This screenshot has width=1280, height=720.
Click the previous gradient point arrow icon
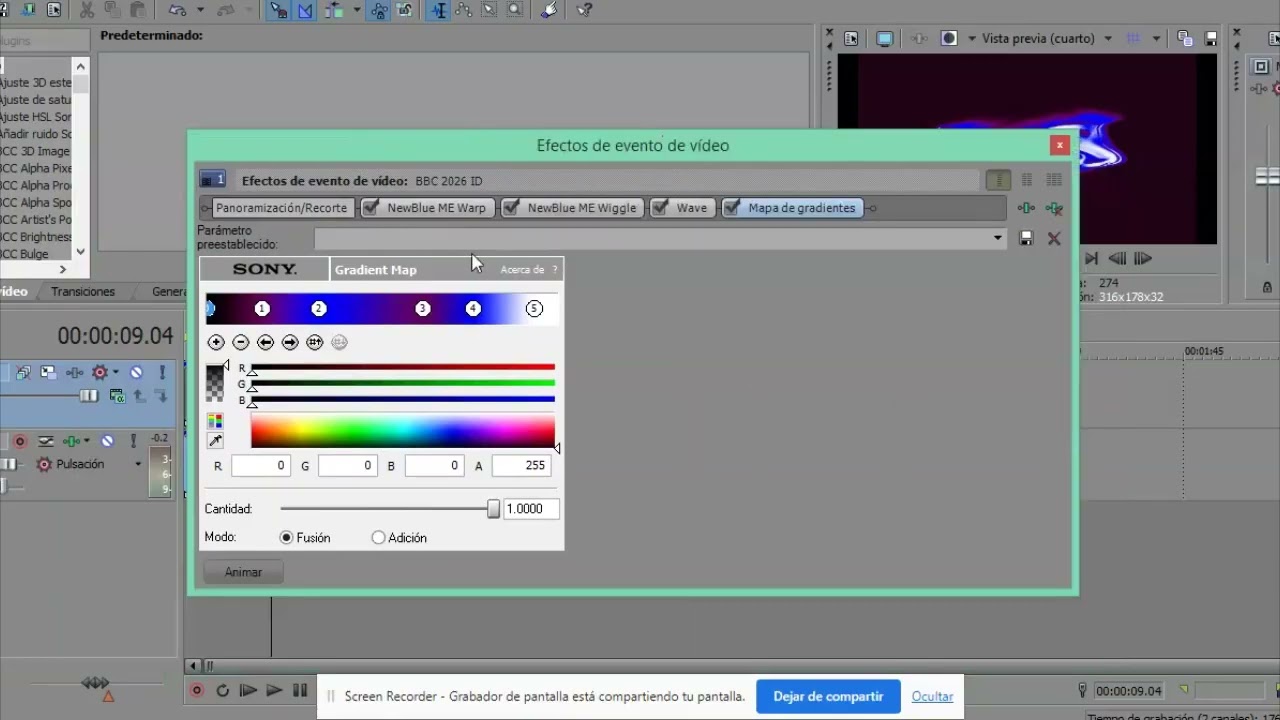[265, 342]
